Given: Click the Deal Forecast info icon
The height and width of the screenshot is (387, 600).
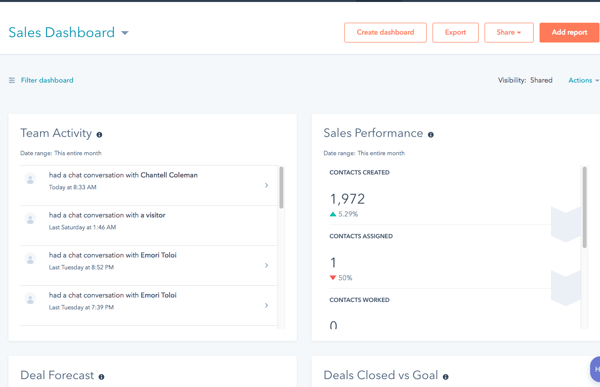Looking at the screenshot, I should point(101,377).
